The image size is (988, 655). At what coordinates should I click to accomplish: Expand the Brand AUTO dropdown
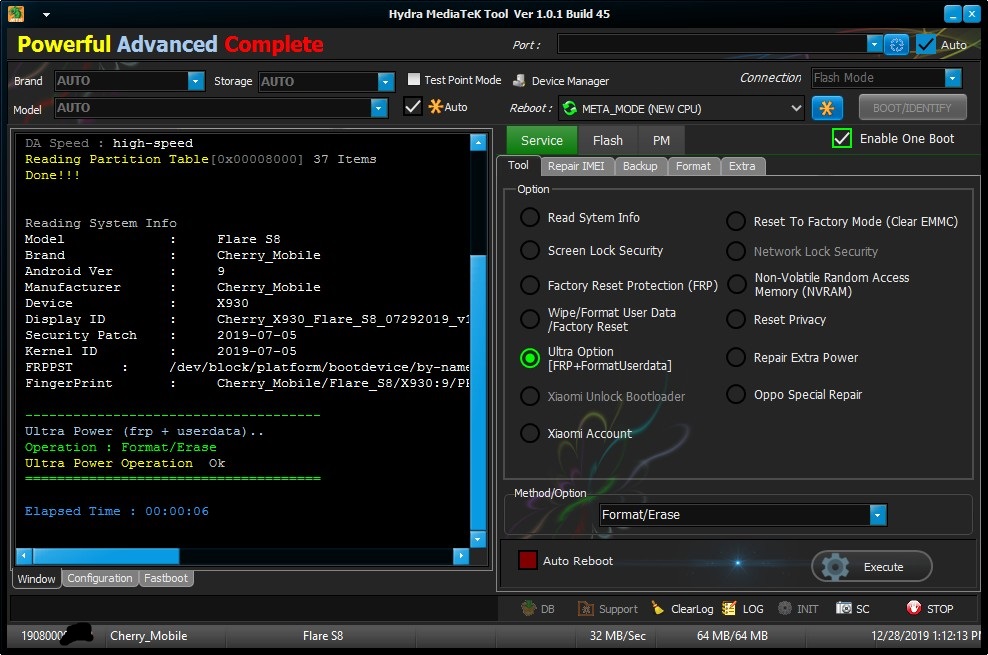[196, 81]
